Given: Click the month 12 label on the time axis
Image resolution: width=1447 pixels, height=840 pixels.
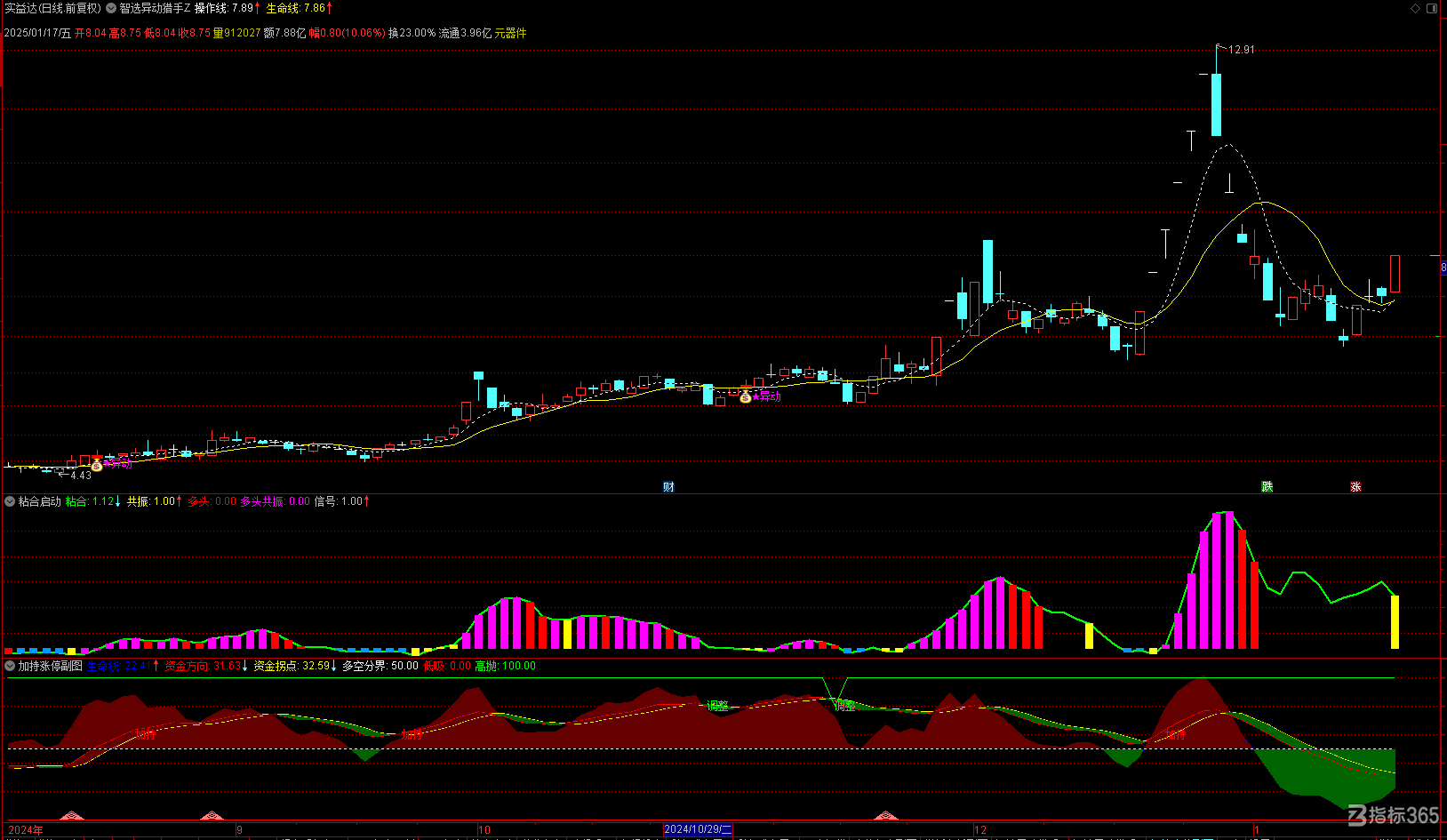Looking at the screenshot, I should click(x=980, y=830).
